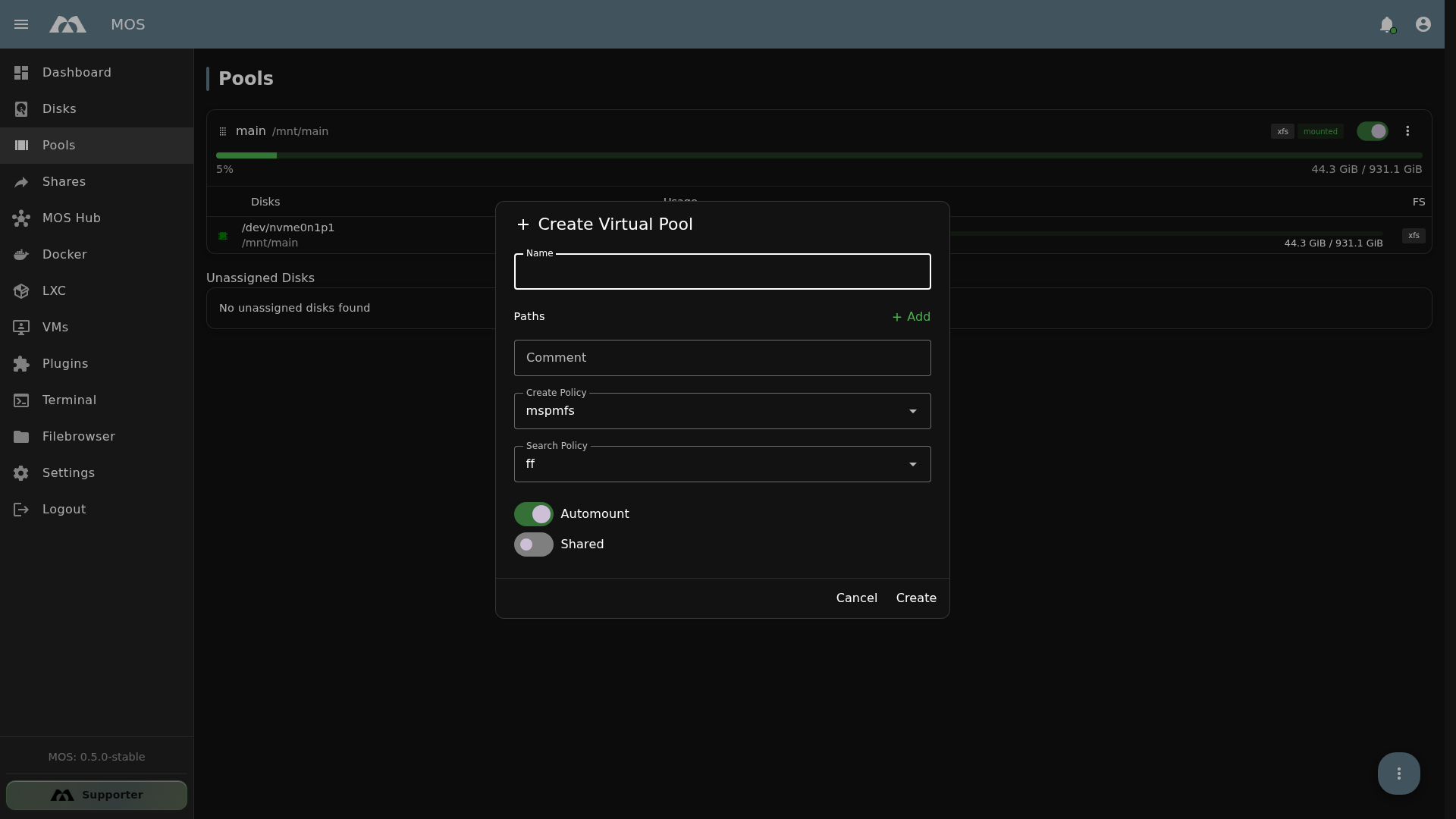Enable the Shared switch
1456x819 pixels.
534,544
